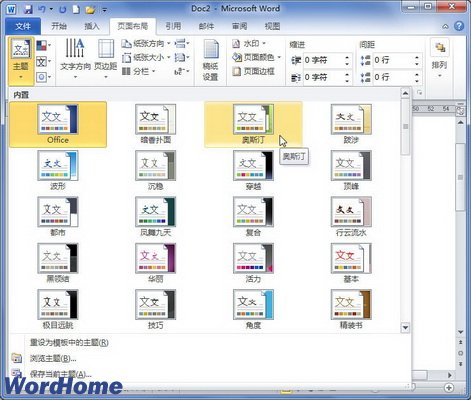Select the Office theme thumbnail

pos(58,124)
